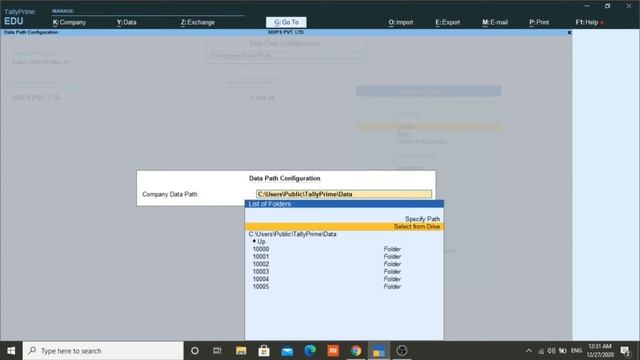Open the Y: Data menu

point(127,22)
